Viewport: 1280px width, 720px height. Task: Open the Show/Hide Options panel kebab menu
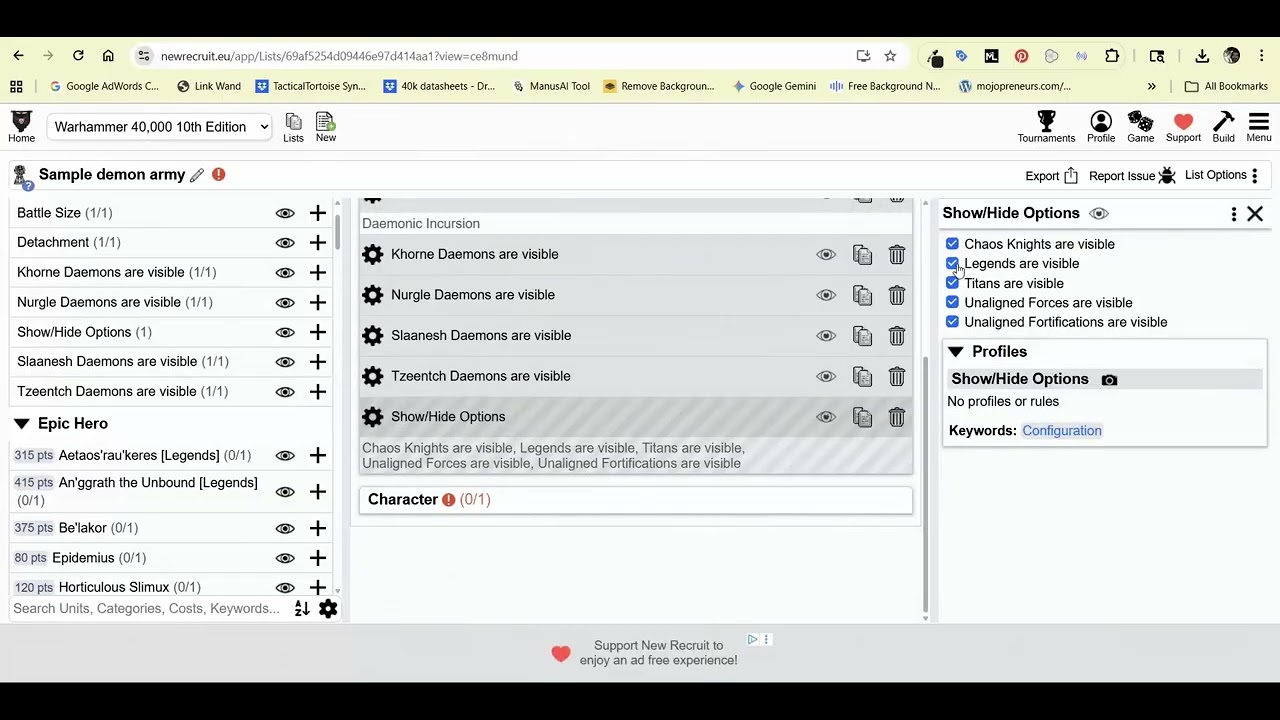[x=1234, y=214]
